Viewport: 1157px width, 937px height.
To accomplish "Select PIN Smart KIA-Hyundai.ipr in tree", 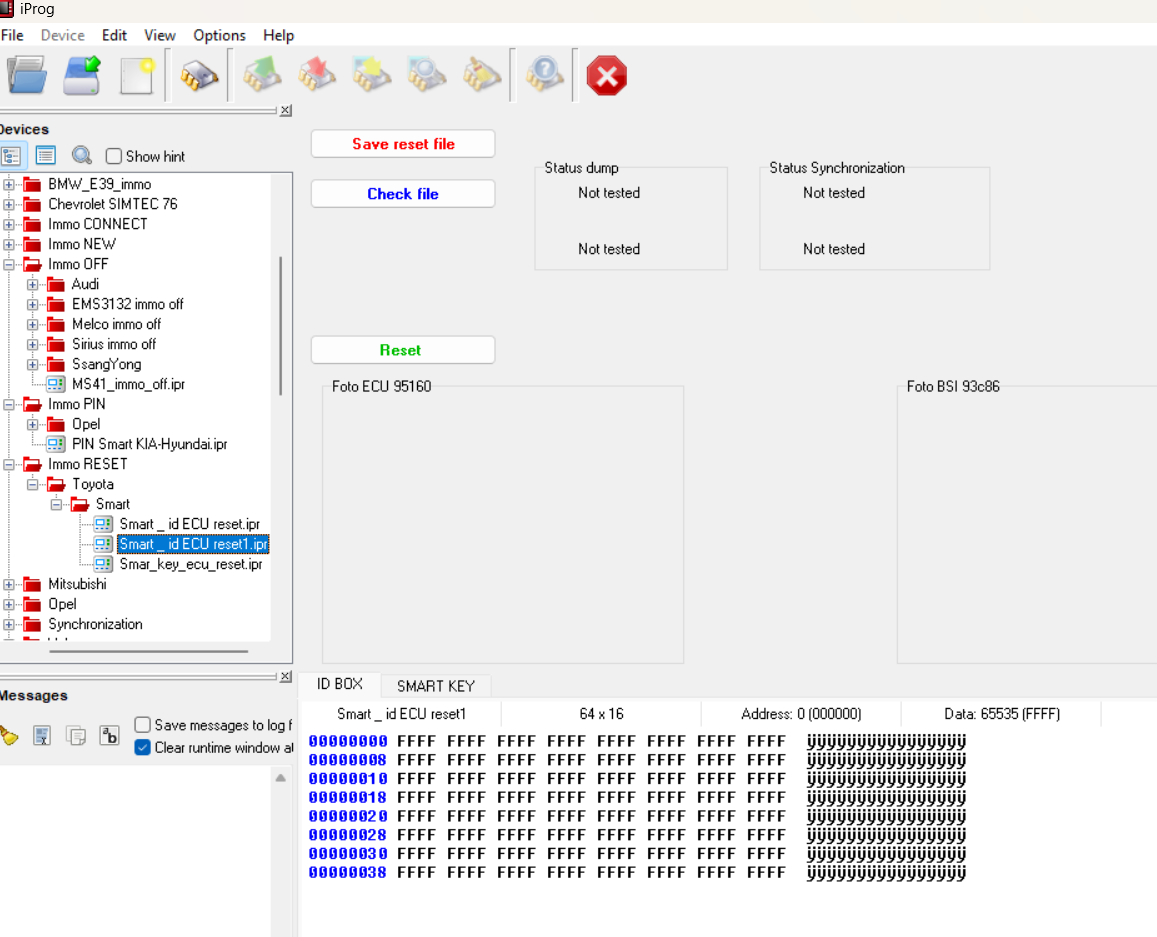I will coord(149,444).
